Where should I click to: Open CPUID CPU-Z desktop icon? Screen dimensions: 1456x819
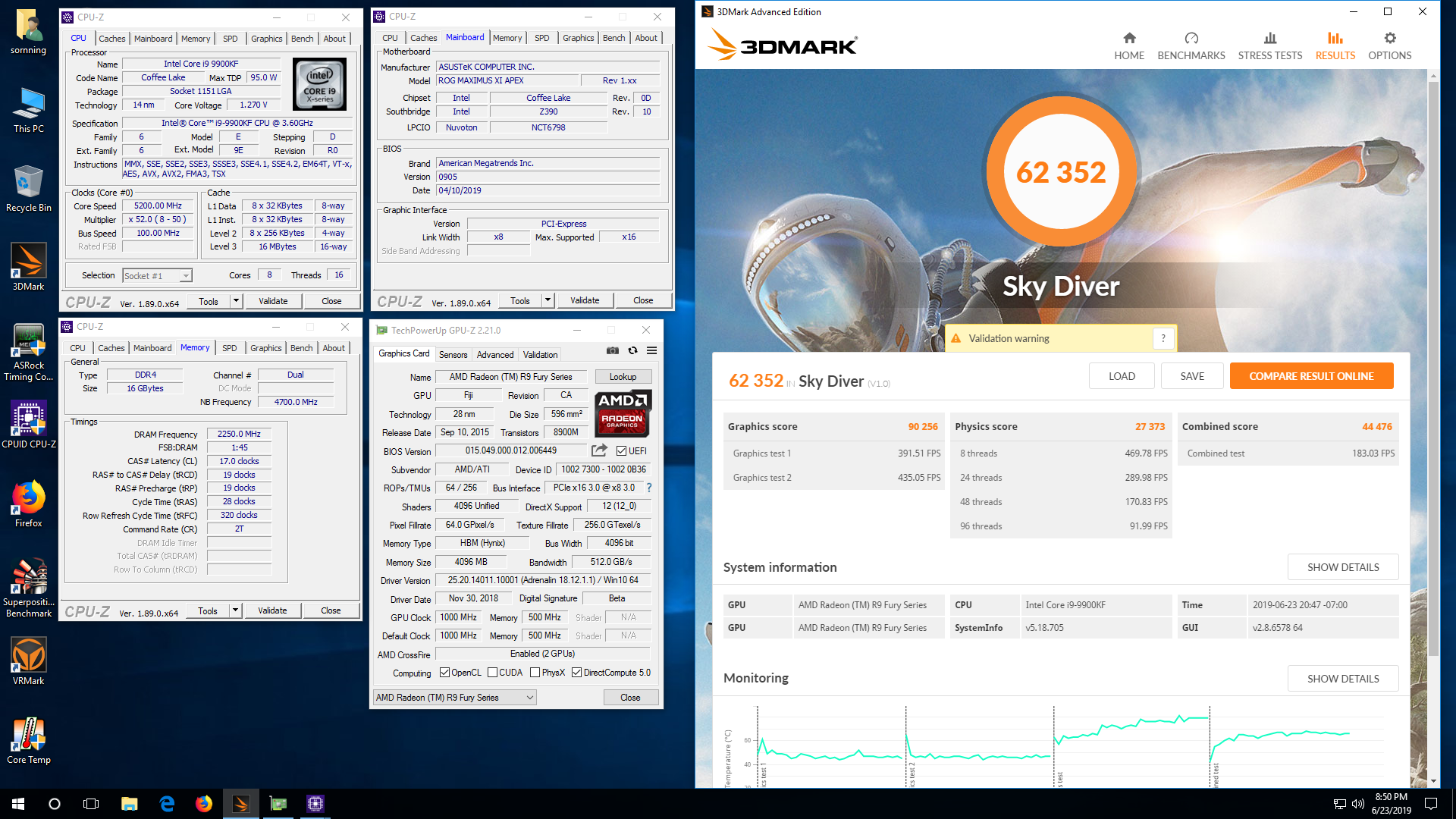tap(28, 425)
